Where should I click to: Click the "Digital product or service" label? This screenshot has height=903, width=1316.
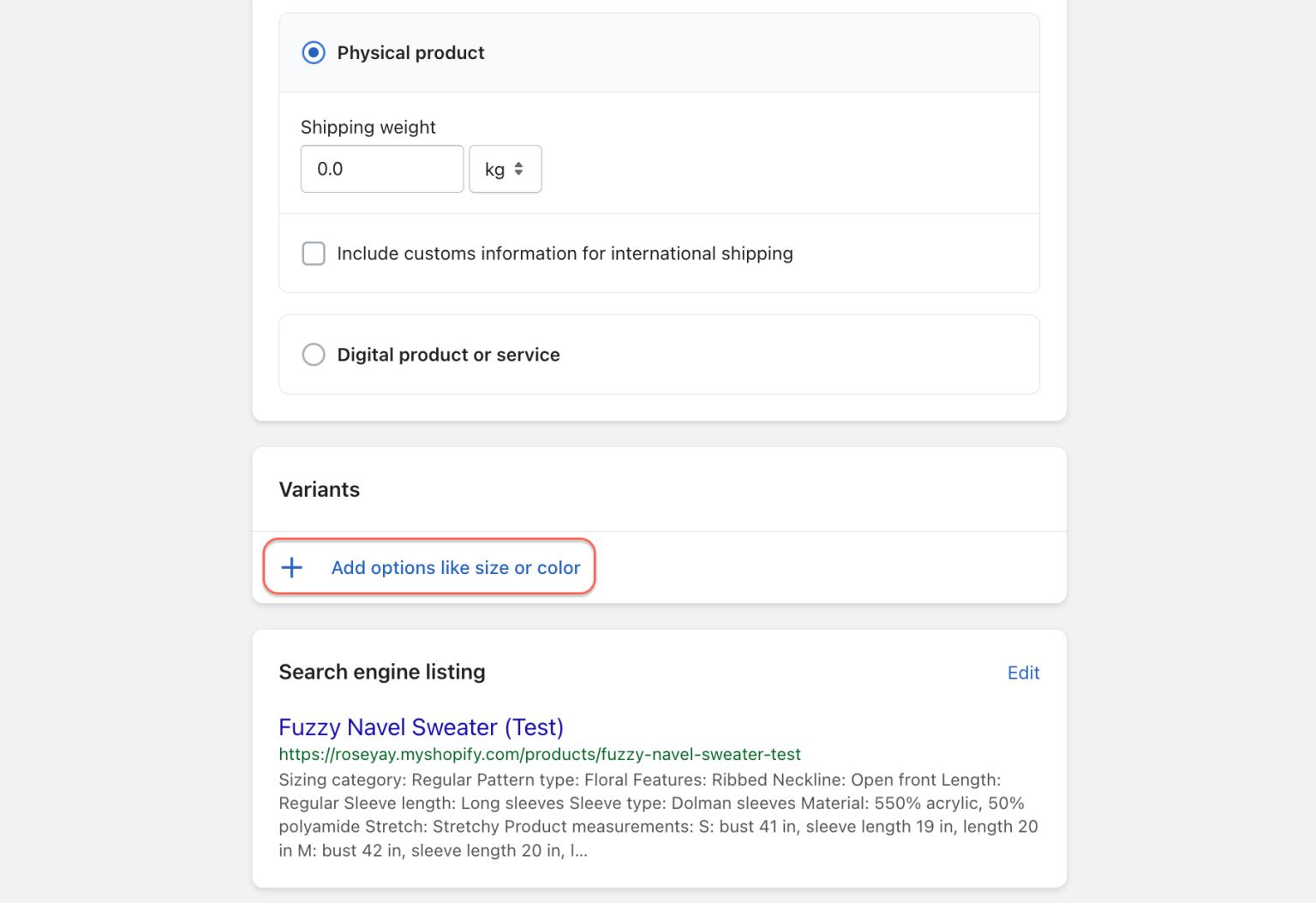[448, 355]
